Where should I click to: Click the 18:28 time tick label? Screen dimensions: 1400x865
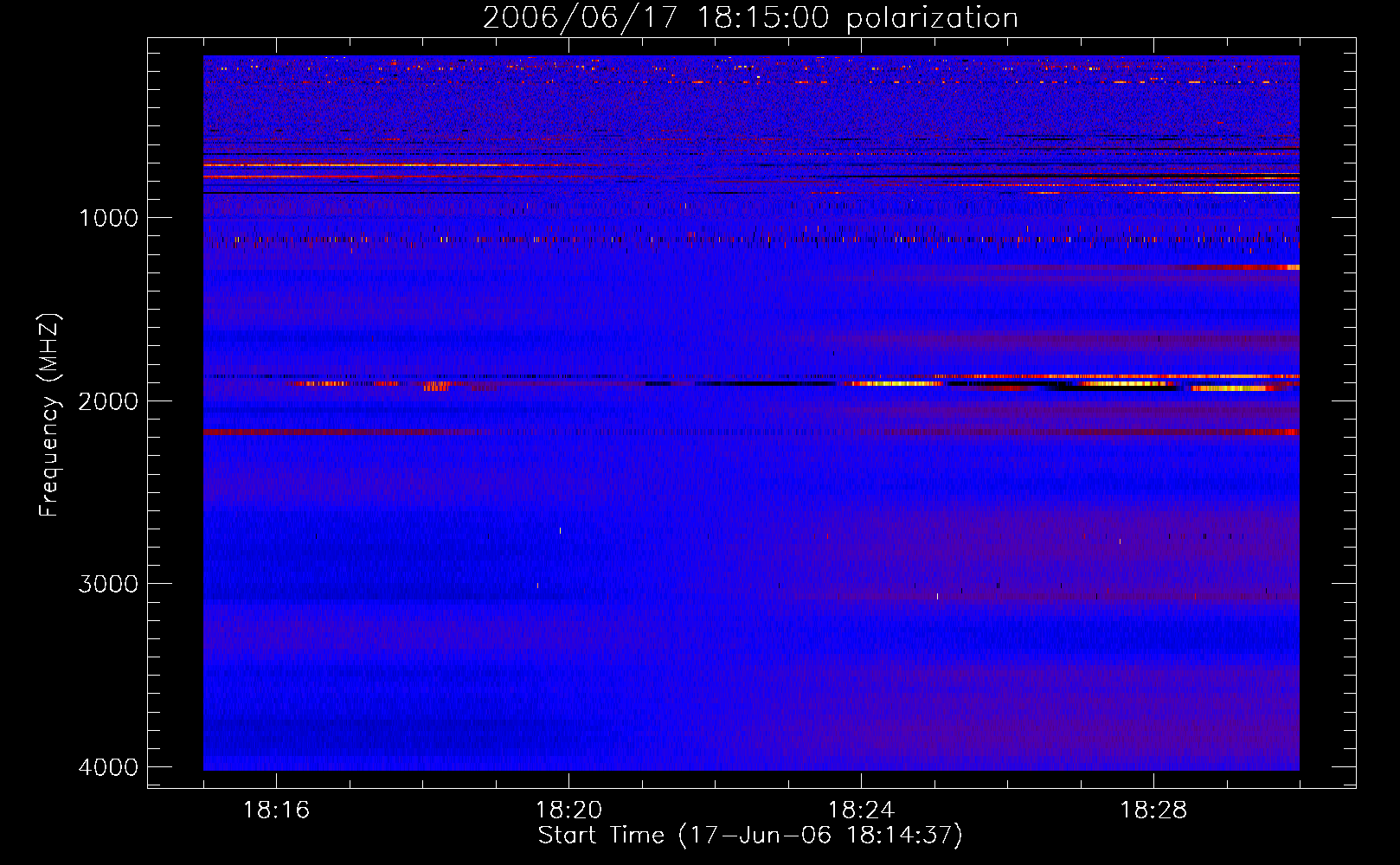(1153, 811)
